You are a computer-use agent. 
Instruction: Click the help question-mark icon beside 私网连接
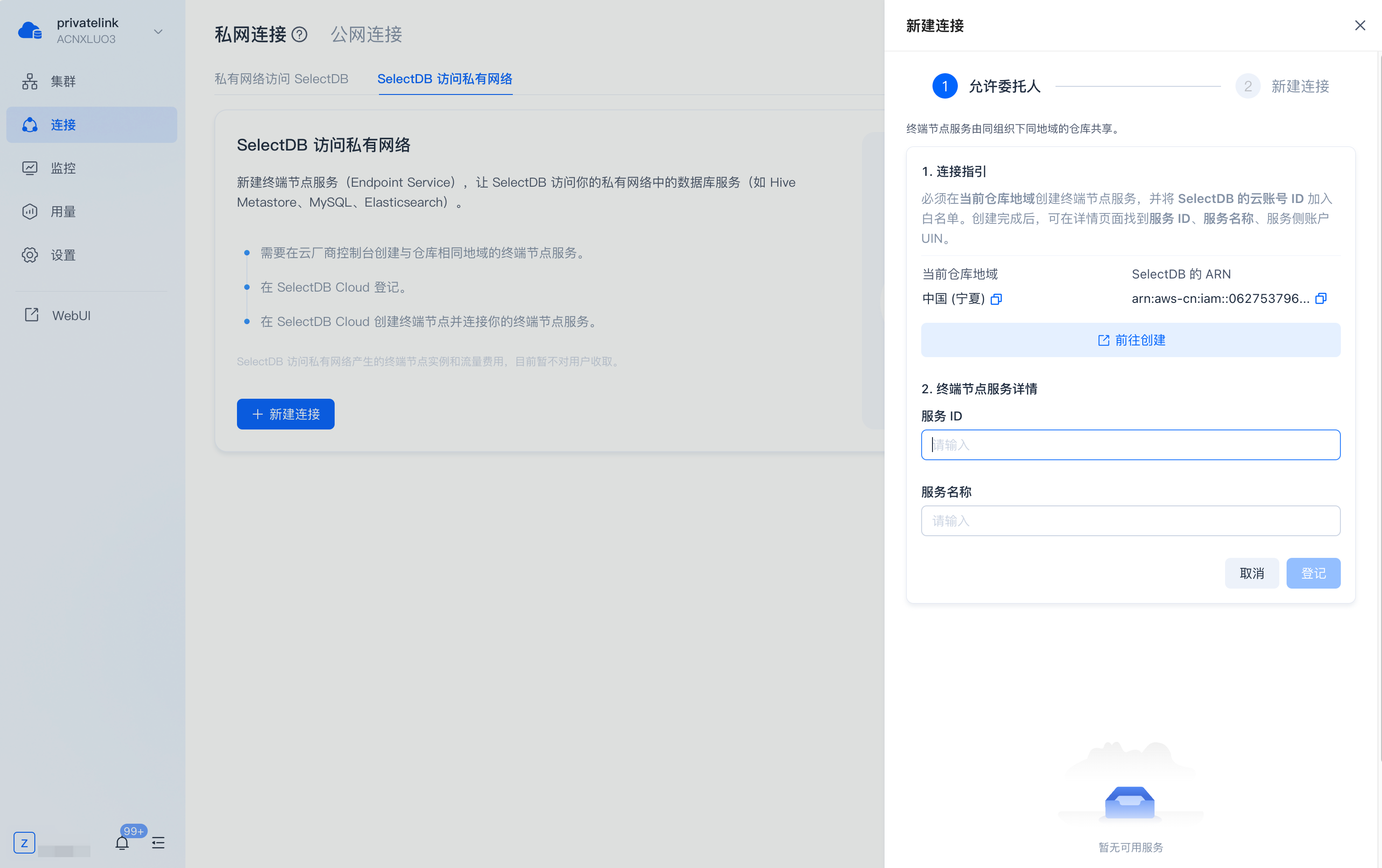tap(299, 34)
